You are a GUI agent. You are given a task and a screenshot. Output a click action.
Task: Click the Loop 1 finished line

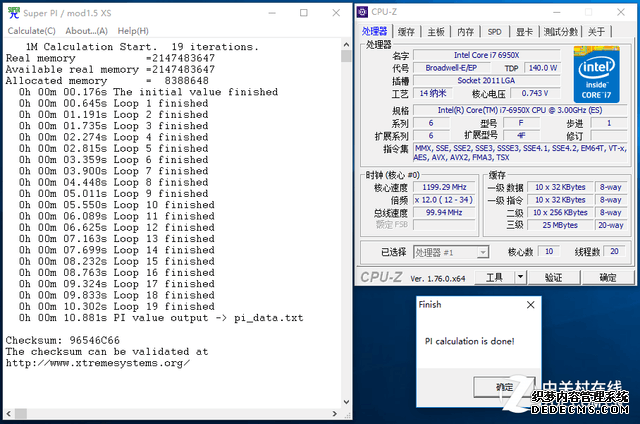(113, 103)
